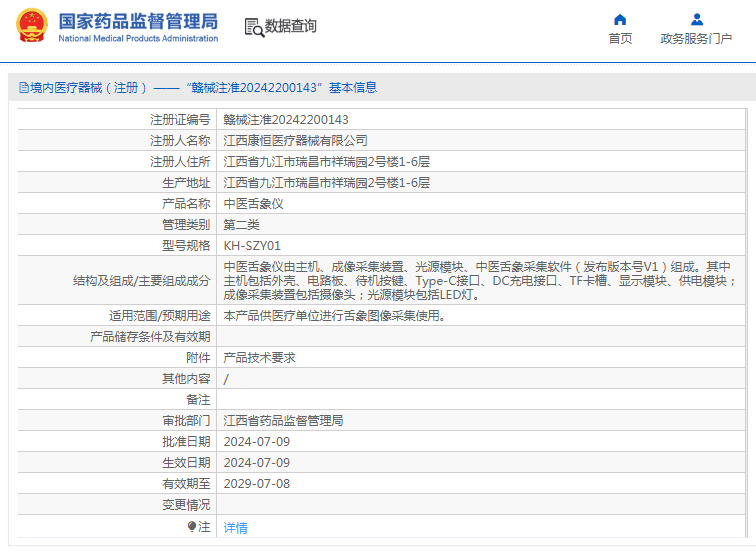
Task: Click the 注册证编号 label
Action: 180,120
